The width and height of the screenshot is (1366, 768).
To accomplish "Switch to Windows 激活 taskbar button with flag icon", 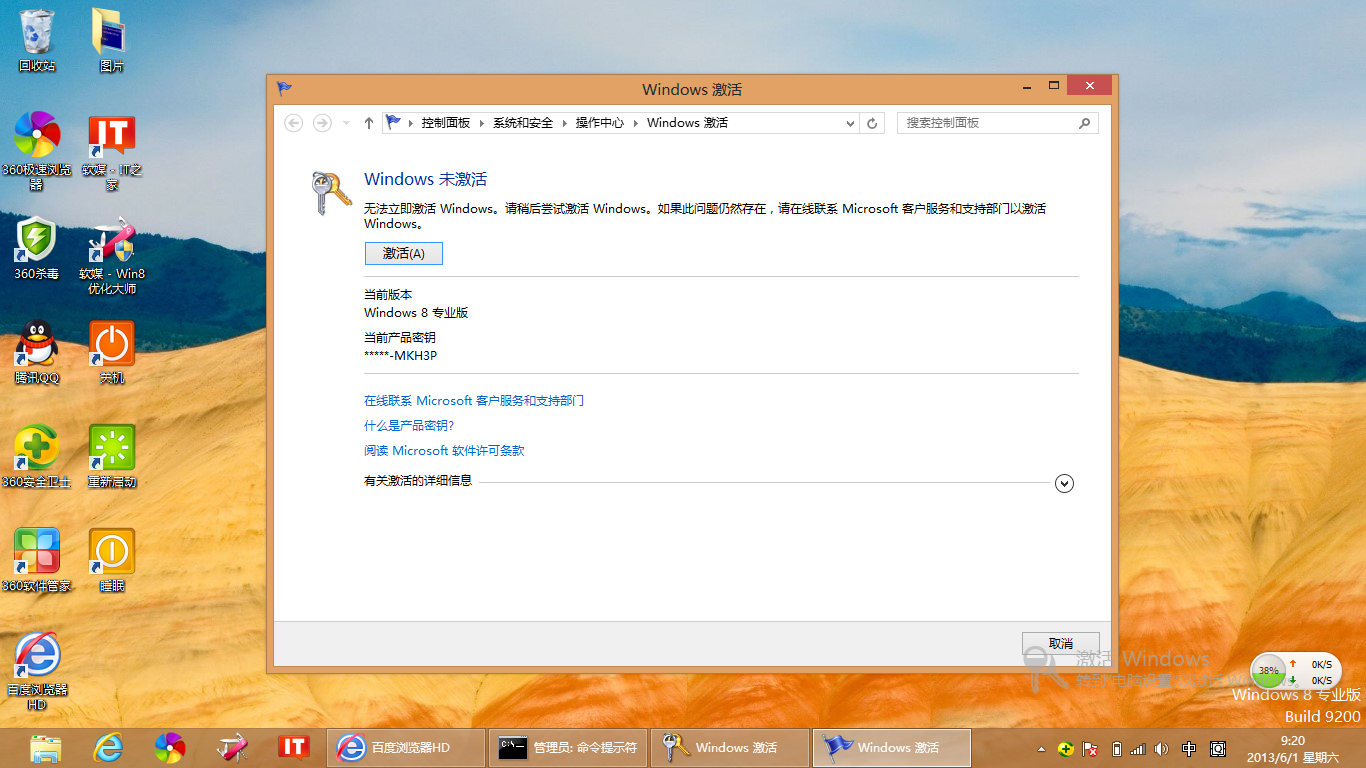I will pyautogui.click(x=891, y=747).
